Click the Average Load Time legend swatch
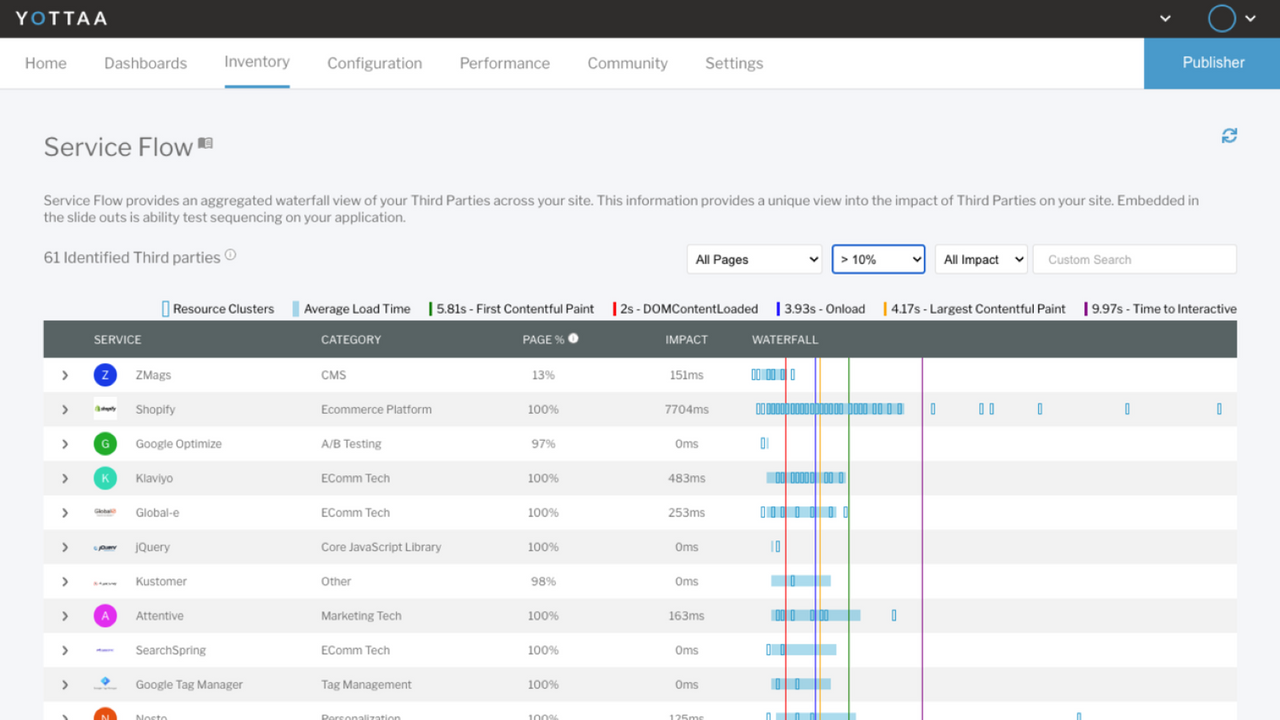Viewport: 1280px width, 720px height. click(x=296, y=309)
